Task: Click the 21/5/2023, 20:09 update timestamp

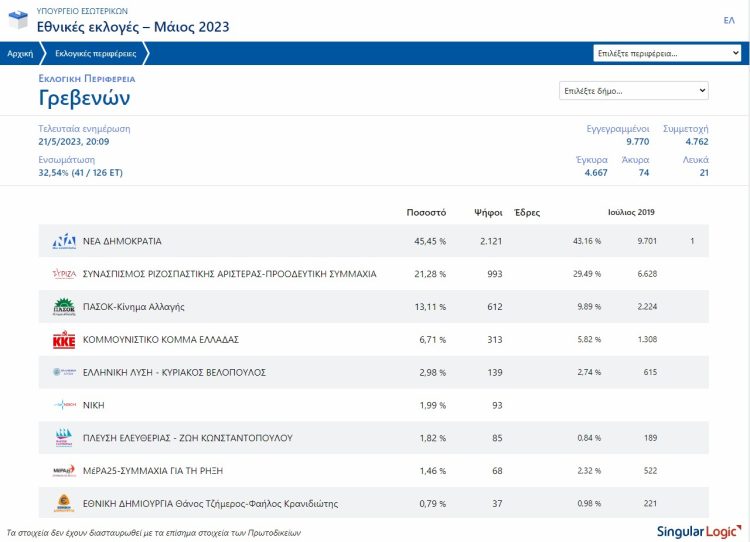Action: tap(74, 142)
